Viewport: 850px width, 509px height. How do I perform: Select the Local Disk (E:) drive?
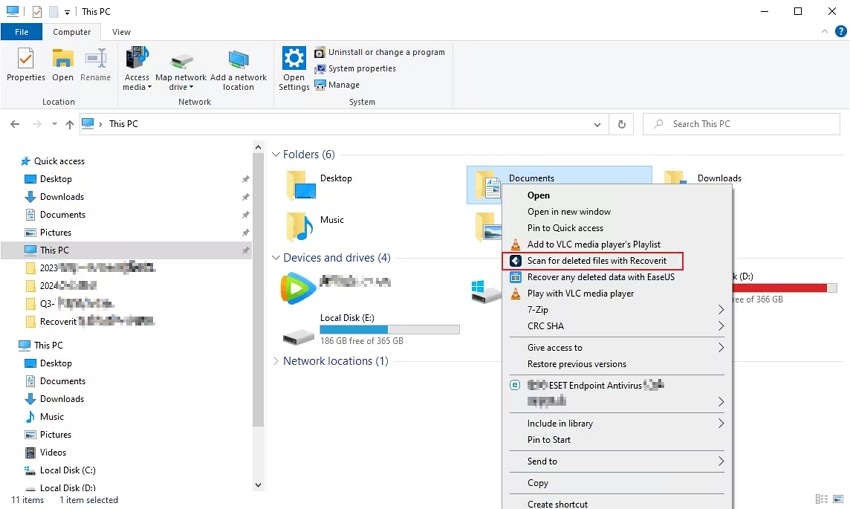[x=371, y=329]
